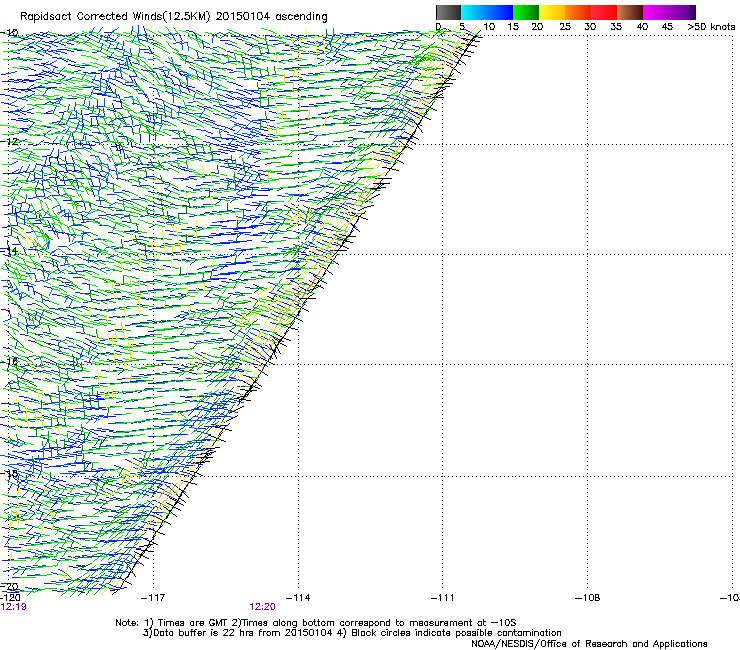Click the magenta 40-45 knots legend segment
Screen dimensions: 740x650
coord(656,12)
